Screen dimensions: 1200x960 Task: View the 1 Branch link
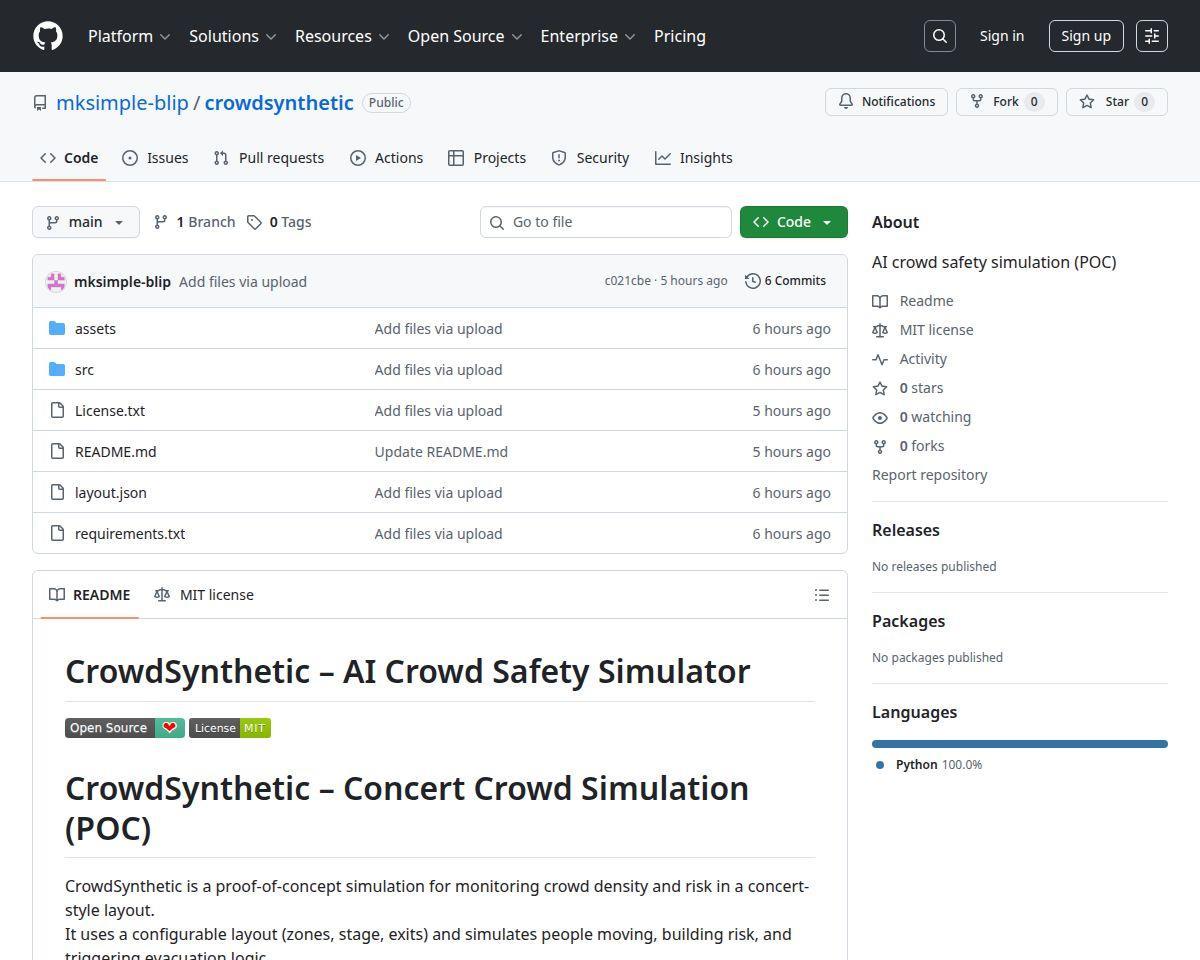click(194, 222)
